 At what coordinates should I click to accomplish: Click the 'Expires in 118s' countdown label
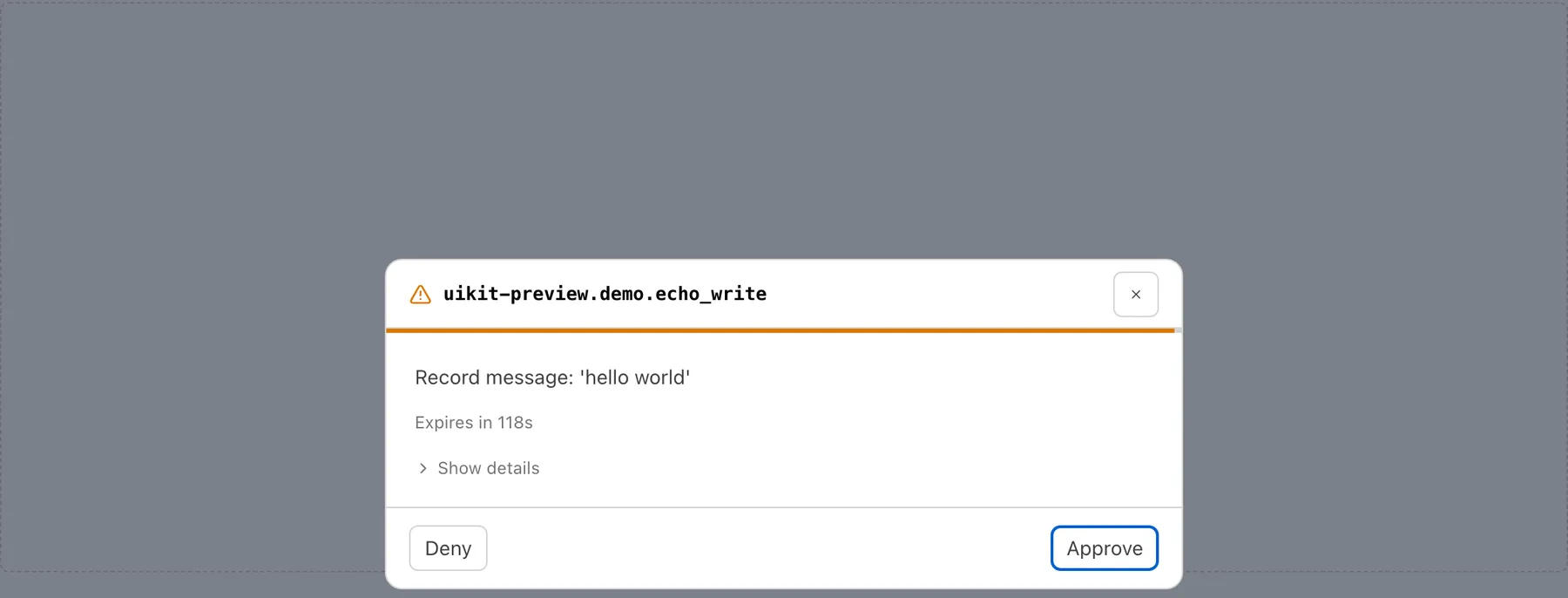click(x=474, y=423)
